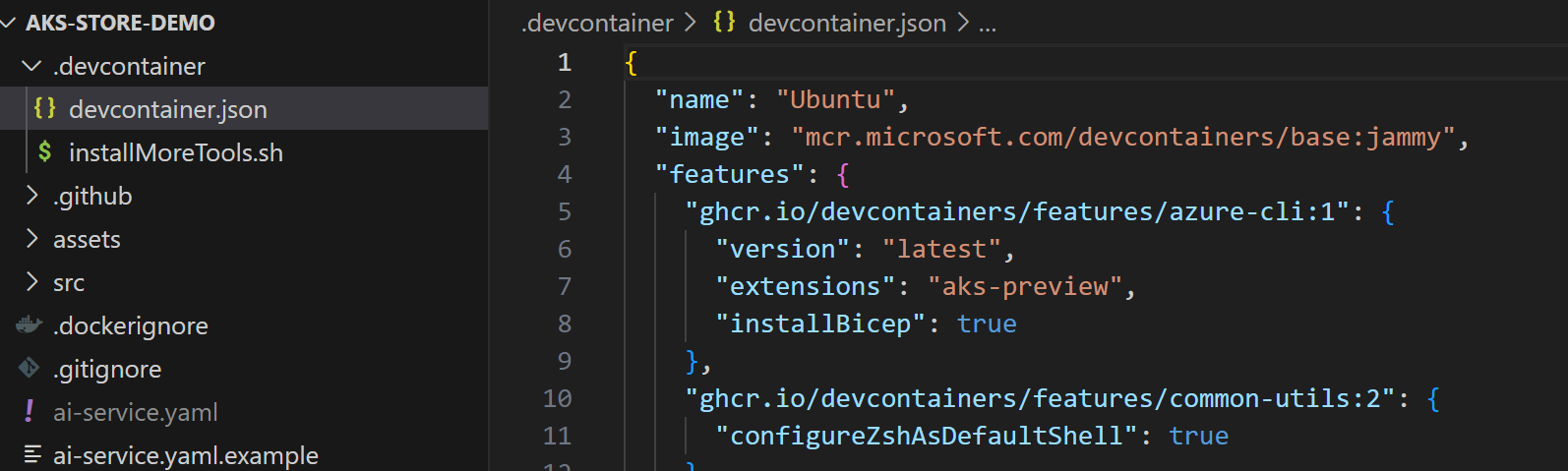Click the breadcrumb ellipsis symbol segment

987,23
